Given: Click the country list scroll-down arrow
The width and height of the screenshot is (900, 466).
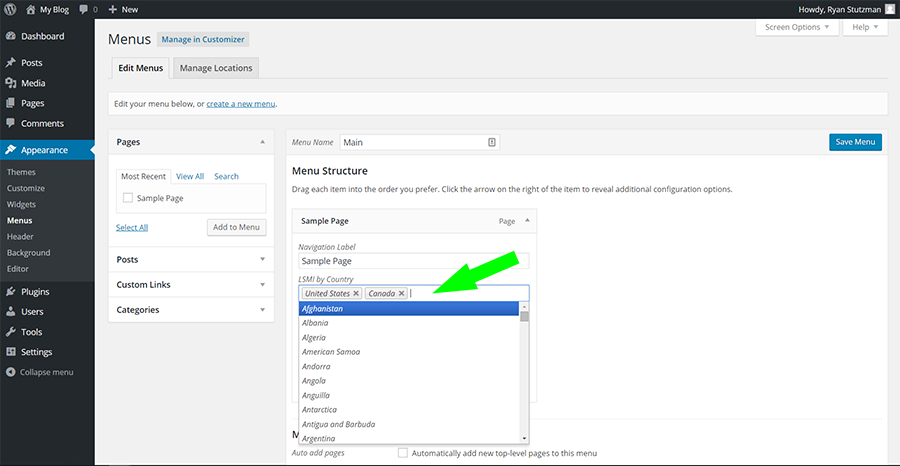Looking at the screenshot, I should (x=524, y=438).
